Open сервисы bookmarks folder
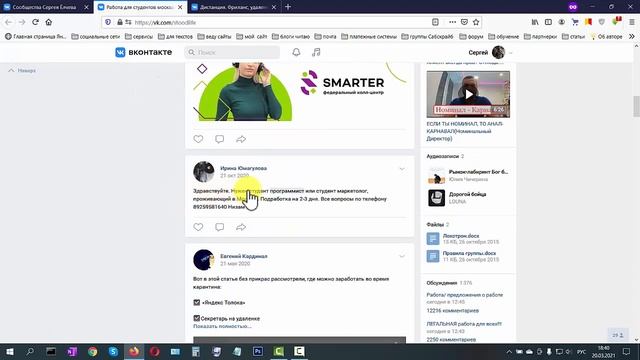The image size is (640, 360). coord(139,36)
